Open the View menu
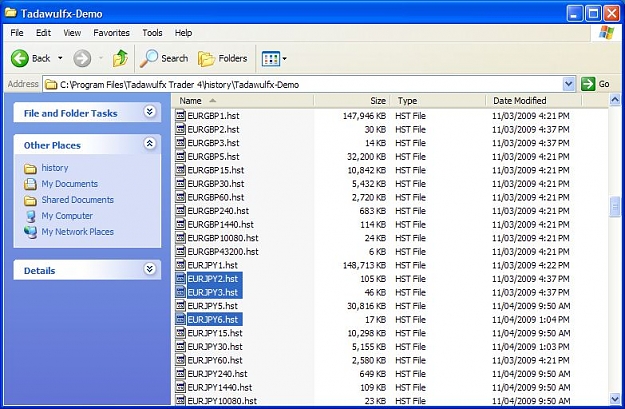Screen dimensions: 625x409 click(72, 33)
